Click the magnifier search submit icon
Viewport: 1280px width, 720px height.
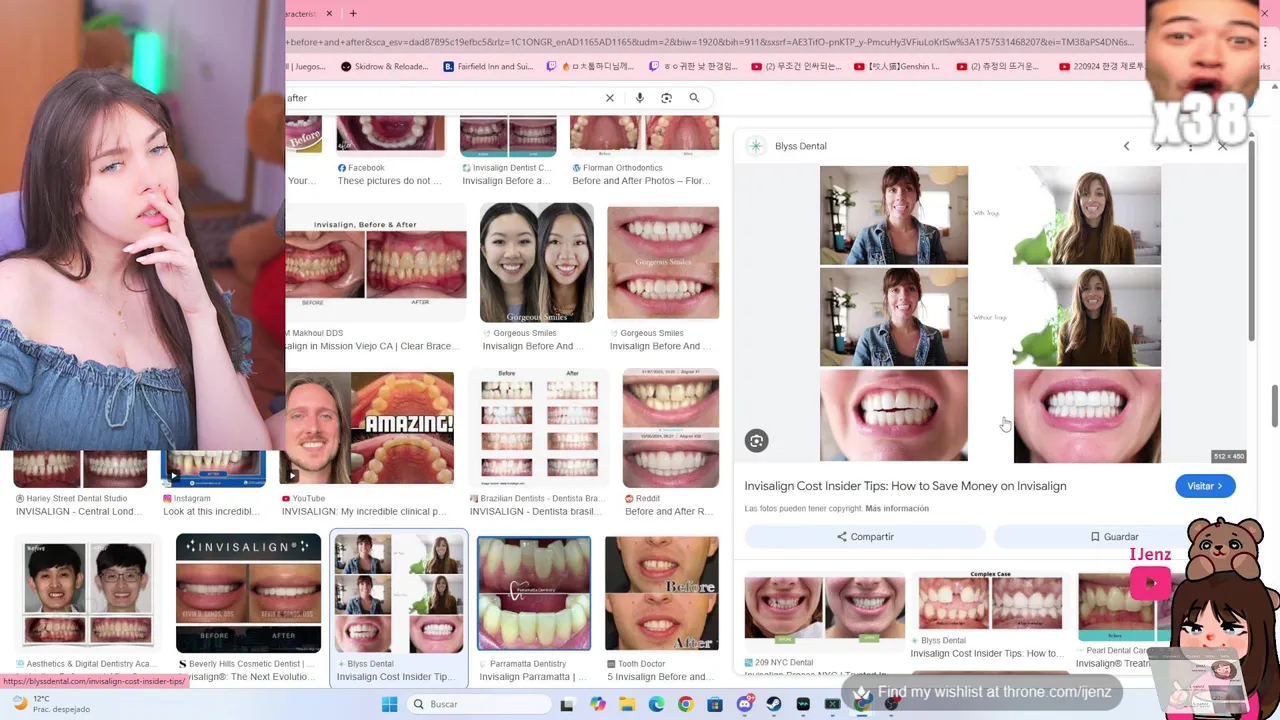tap(694, 98)
